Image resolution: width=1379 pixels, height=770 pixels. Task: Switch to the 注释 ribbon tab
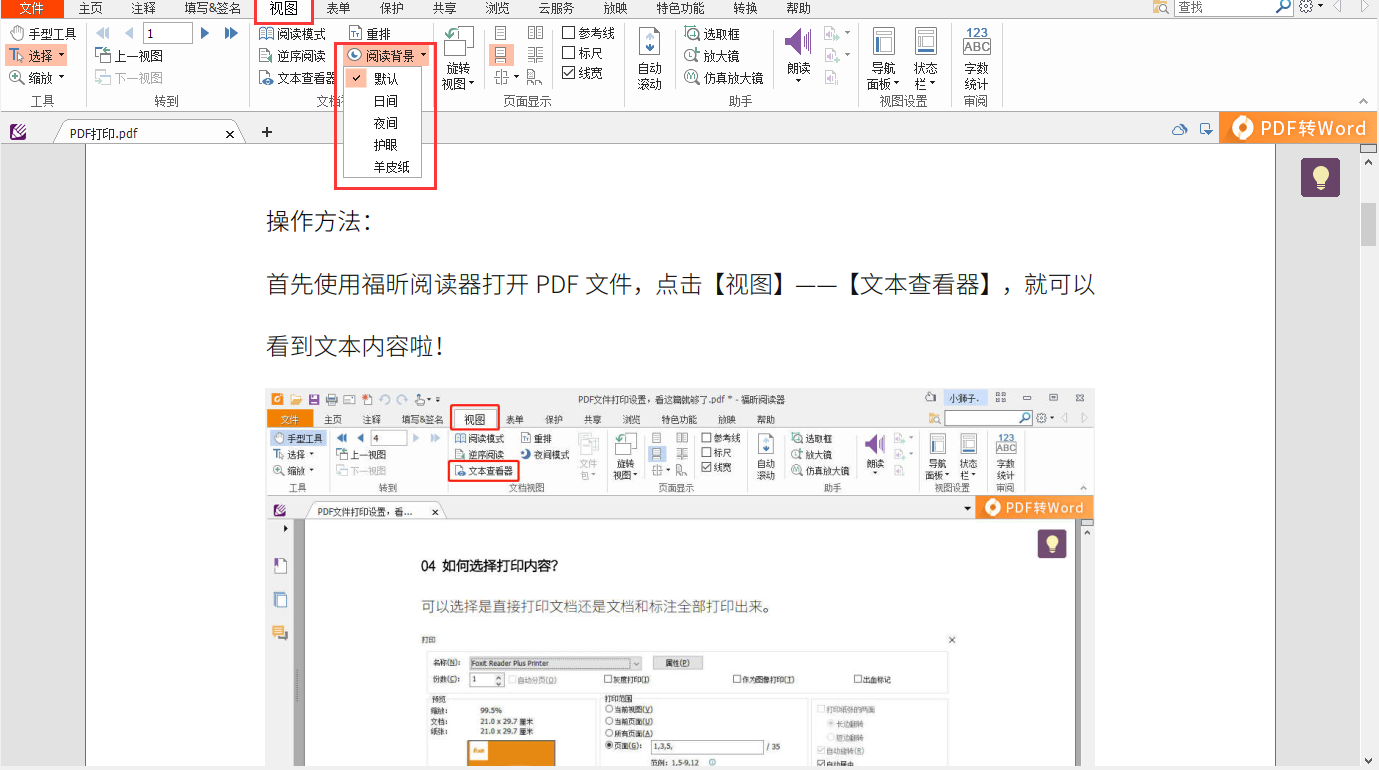pos(143,8)
